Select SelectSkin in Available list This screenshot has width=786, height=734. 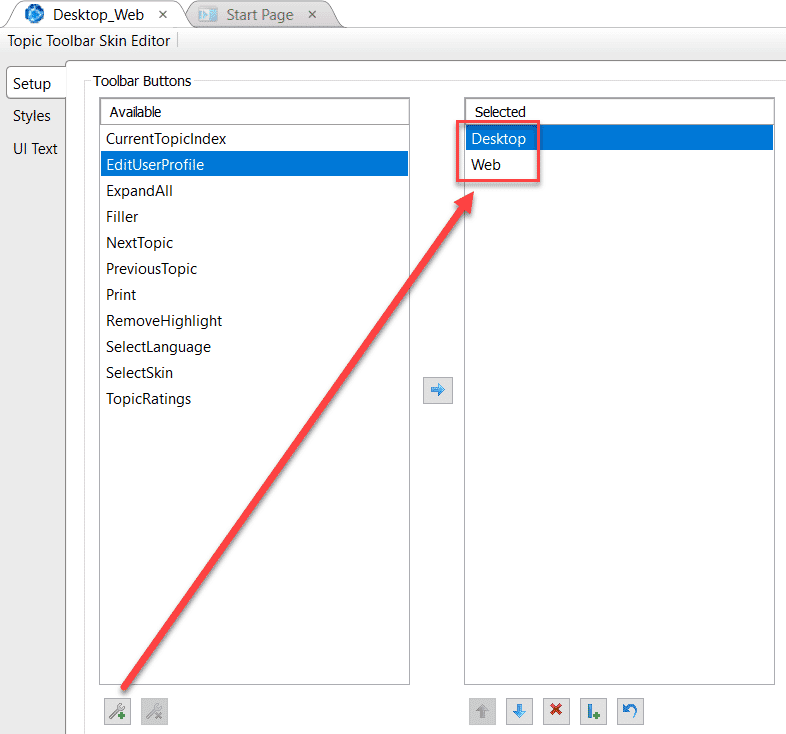click(x=255, y=373)
